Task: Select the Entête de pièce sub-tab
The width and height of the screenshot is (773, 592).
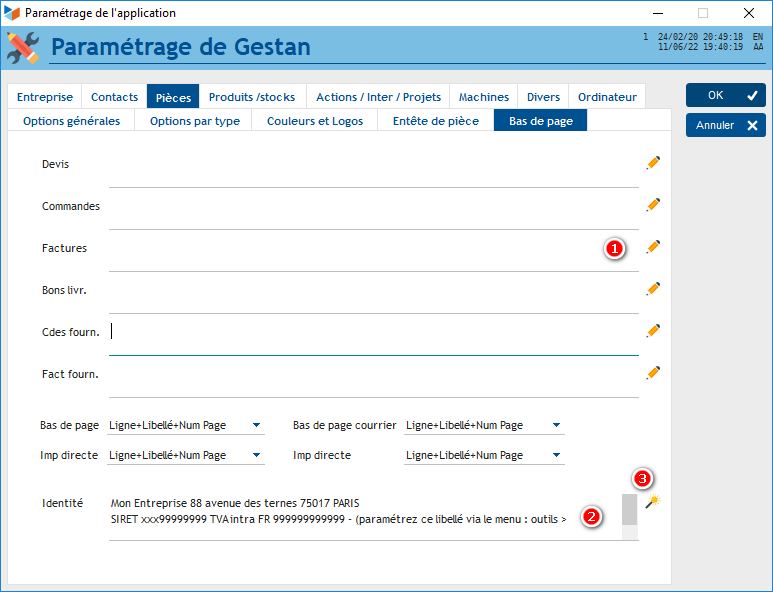Action: pyautogui.click(x=436, y=121)
